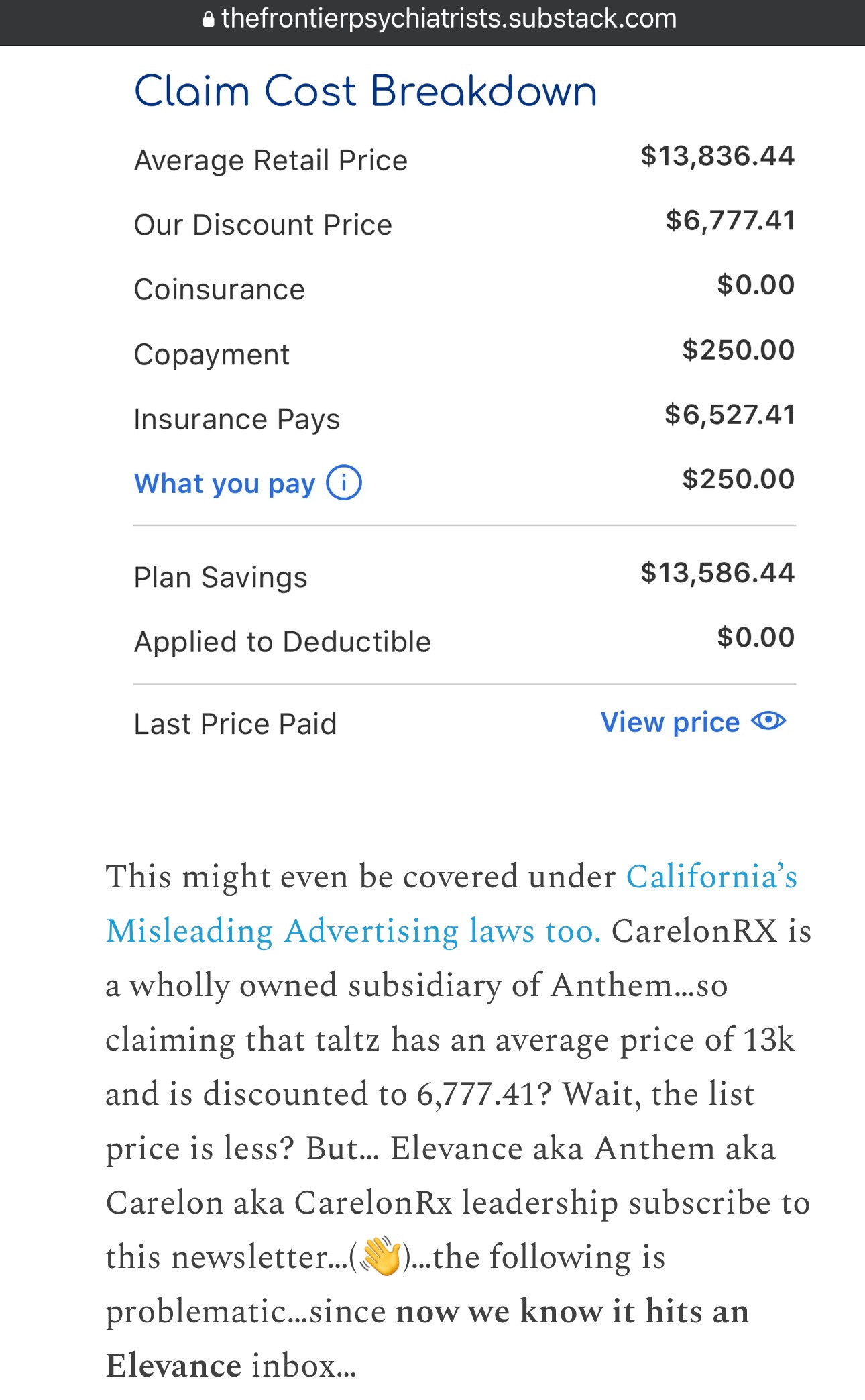Click the Claim Cost Breakdown heading

365,91
